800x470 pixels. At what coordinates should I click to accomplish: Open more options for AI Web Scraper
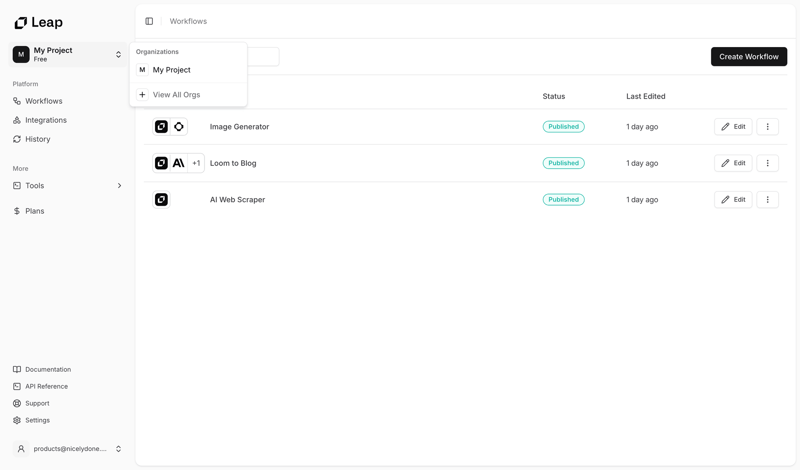pos(767,200)
